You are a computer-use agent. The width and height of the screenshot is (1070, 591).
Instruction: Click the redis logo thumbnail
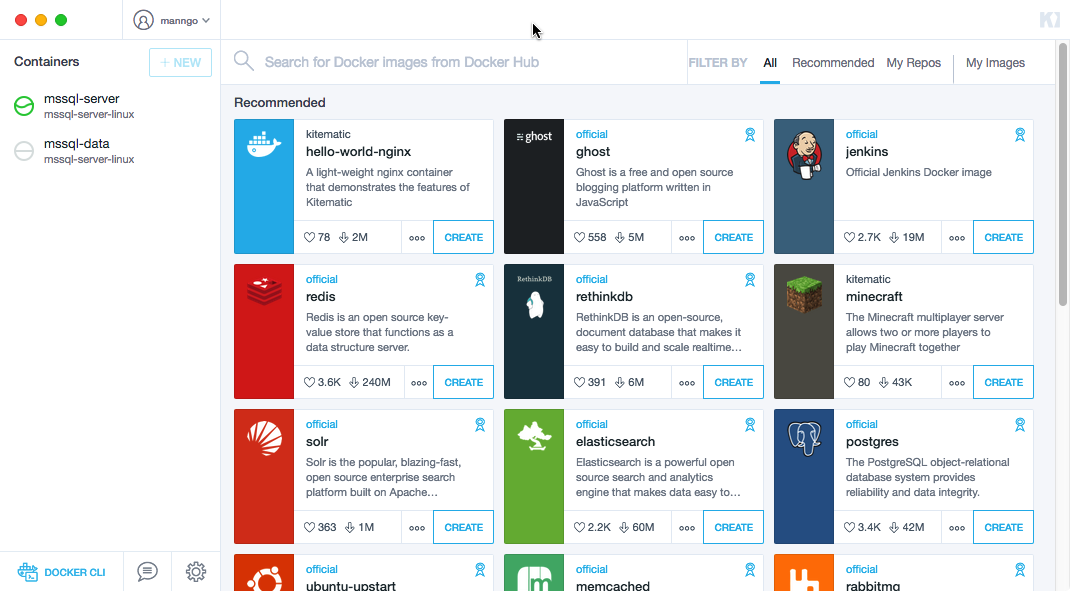(x=264, y=332)
